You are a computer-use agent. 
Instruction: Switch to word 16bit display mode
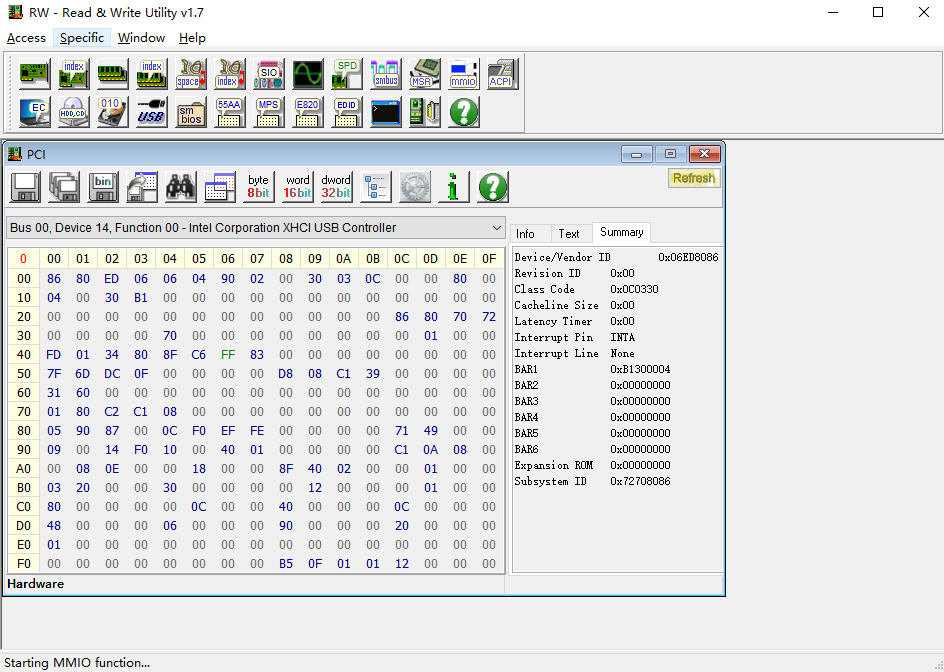[298, 187]
